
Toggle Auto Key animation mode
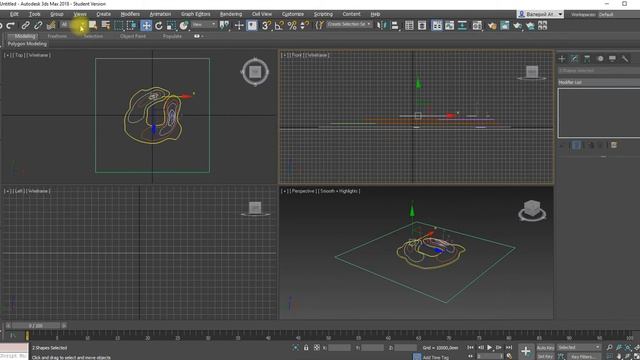point(545,348)
